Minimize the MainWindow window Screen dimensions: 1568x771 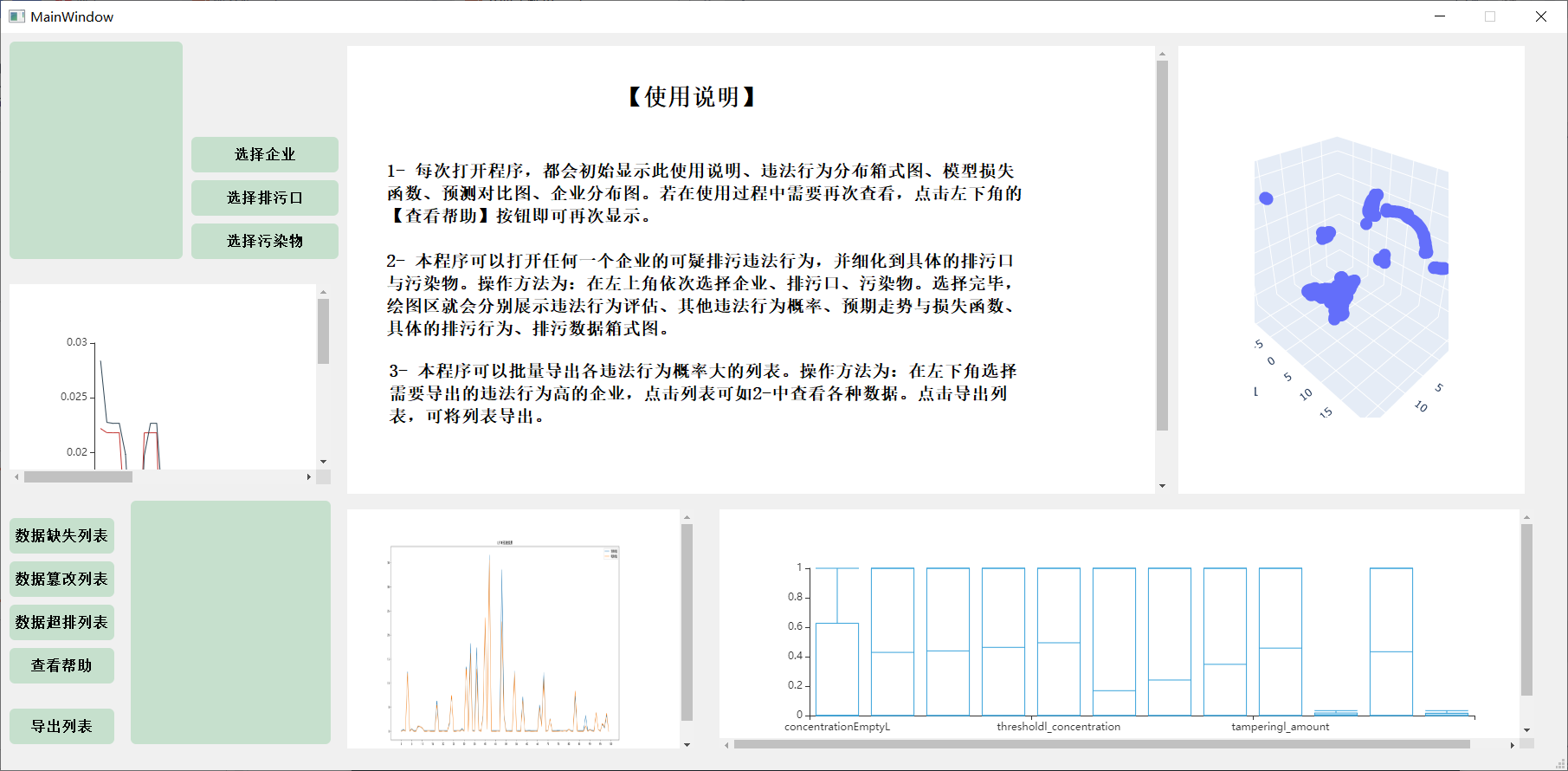(x=1440, y=16)
